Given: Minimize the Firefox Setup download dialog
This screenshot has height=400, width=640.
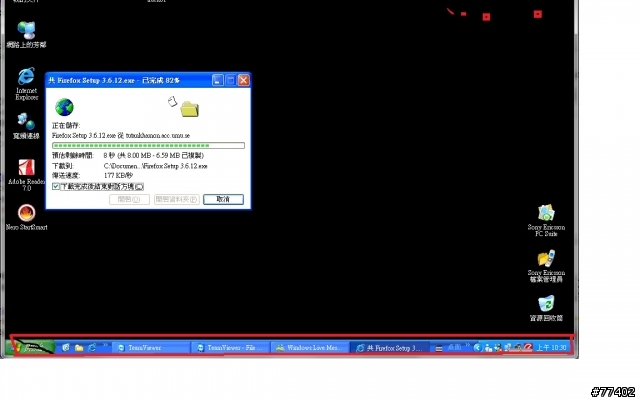Looking at the screenshot, I should [218, 80].
